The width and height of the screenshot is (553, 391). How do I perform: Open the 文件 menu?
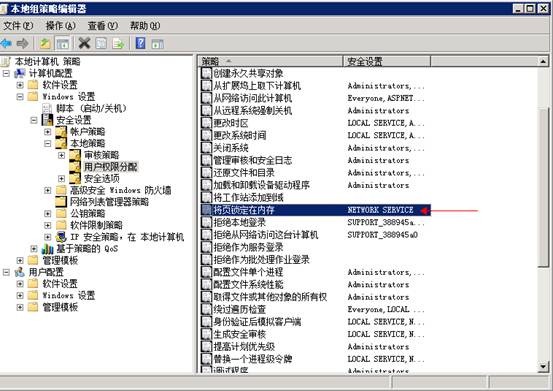pos(18,26)
